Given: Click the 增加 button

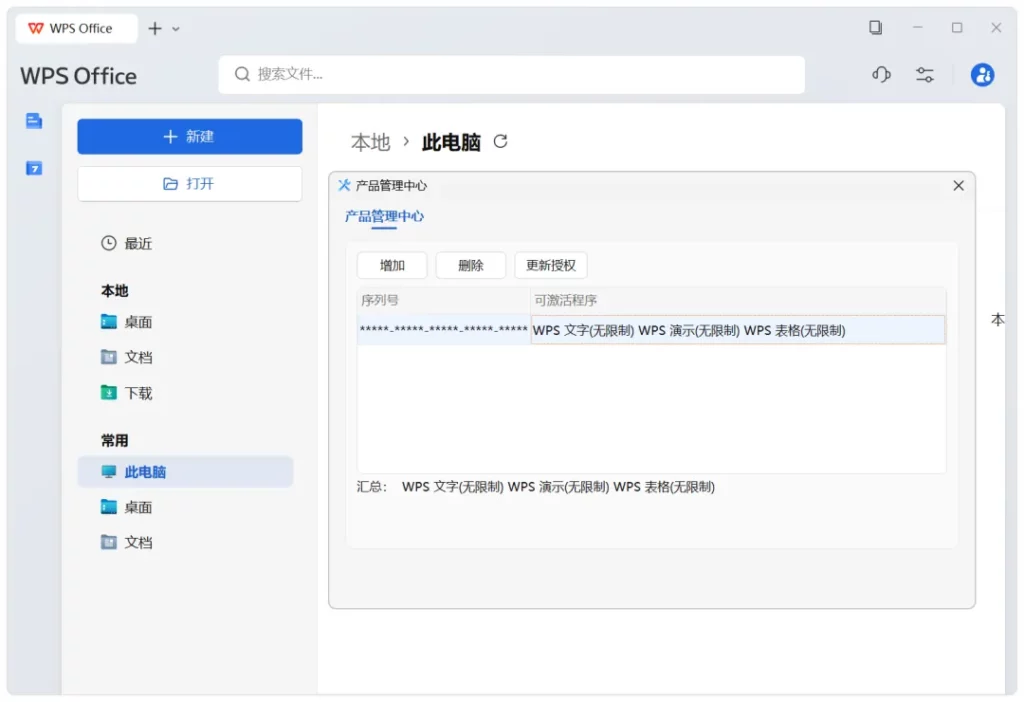Looking at the screenshot, I should click(x=392, y=265).
